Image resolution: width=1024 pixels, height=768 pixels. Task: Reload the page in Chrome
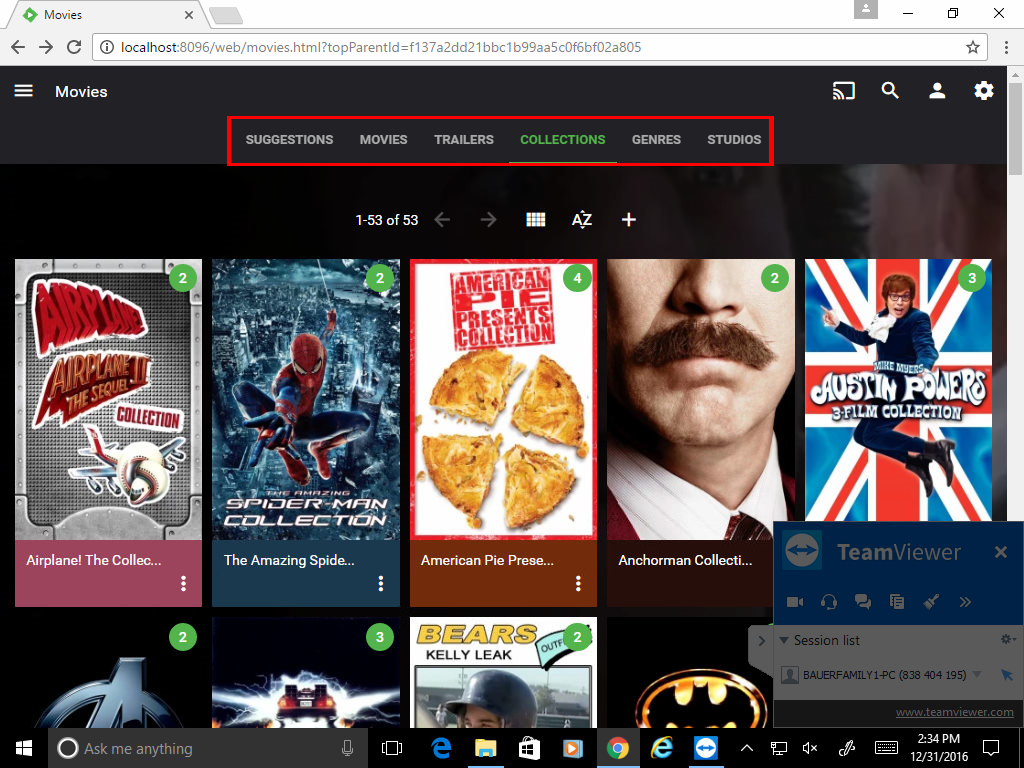pyautogui.click(x=74, y=47)
